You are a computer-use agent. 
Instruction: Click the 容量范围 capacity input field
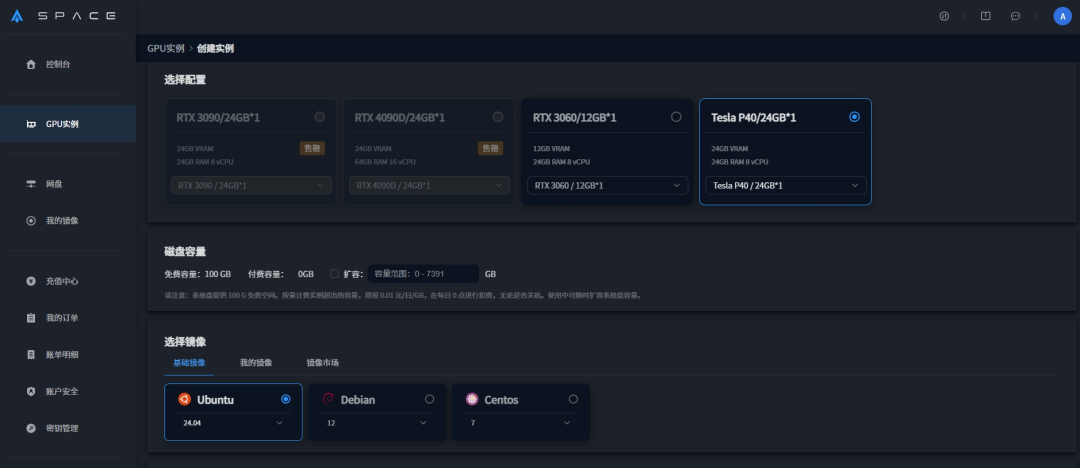point(423,274)
